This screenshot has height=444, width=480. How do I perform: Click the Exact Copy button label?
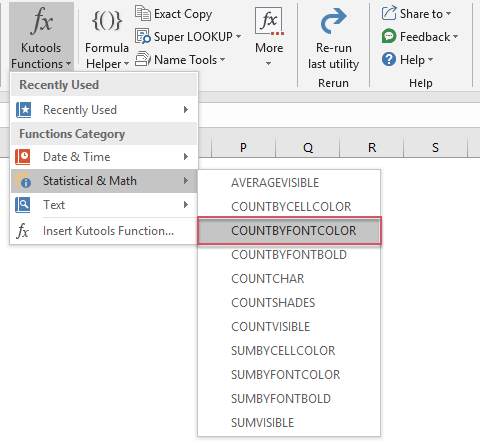point(183,14)
